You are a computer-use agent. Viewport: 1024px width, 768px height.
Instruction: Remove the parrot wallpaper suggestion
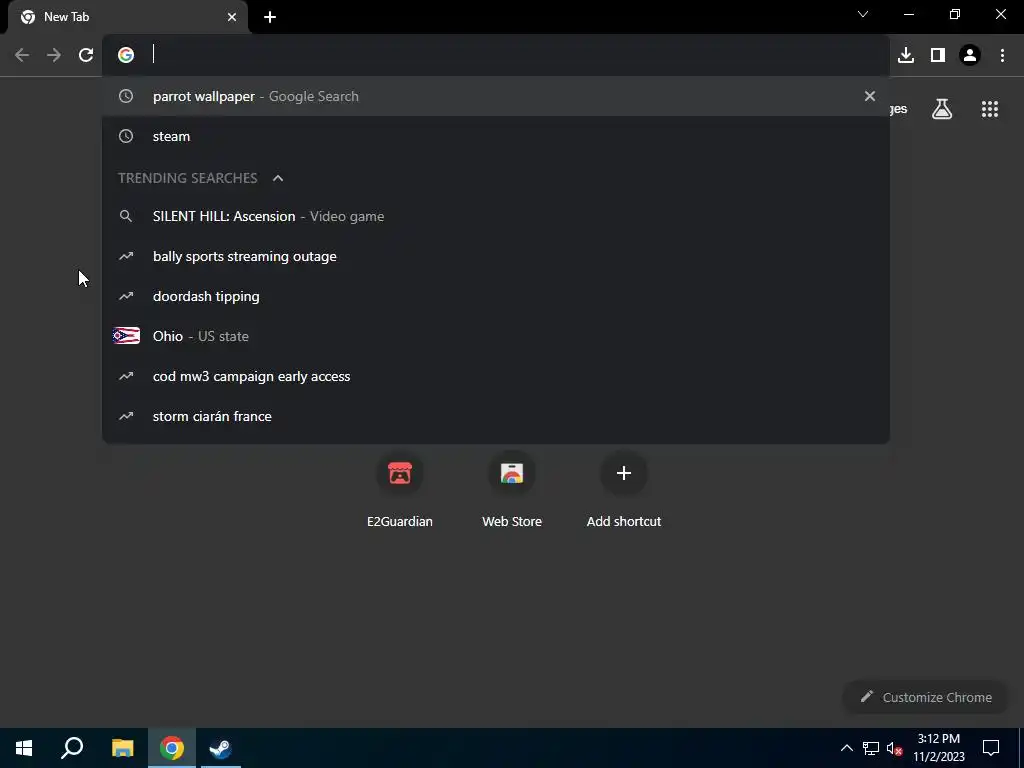pyautogui.click(x=870, y=96)
